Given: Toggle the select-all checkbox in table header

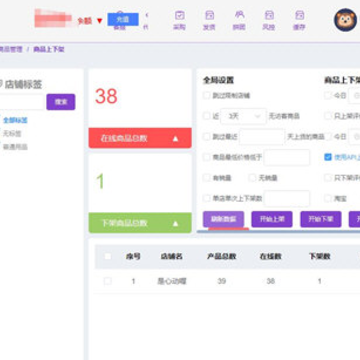Looking at the screenshot, I should click(x=108, y=256).
